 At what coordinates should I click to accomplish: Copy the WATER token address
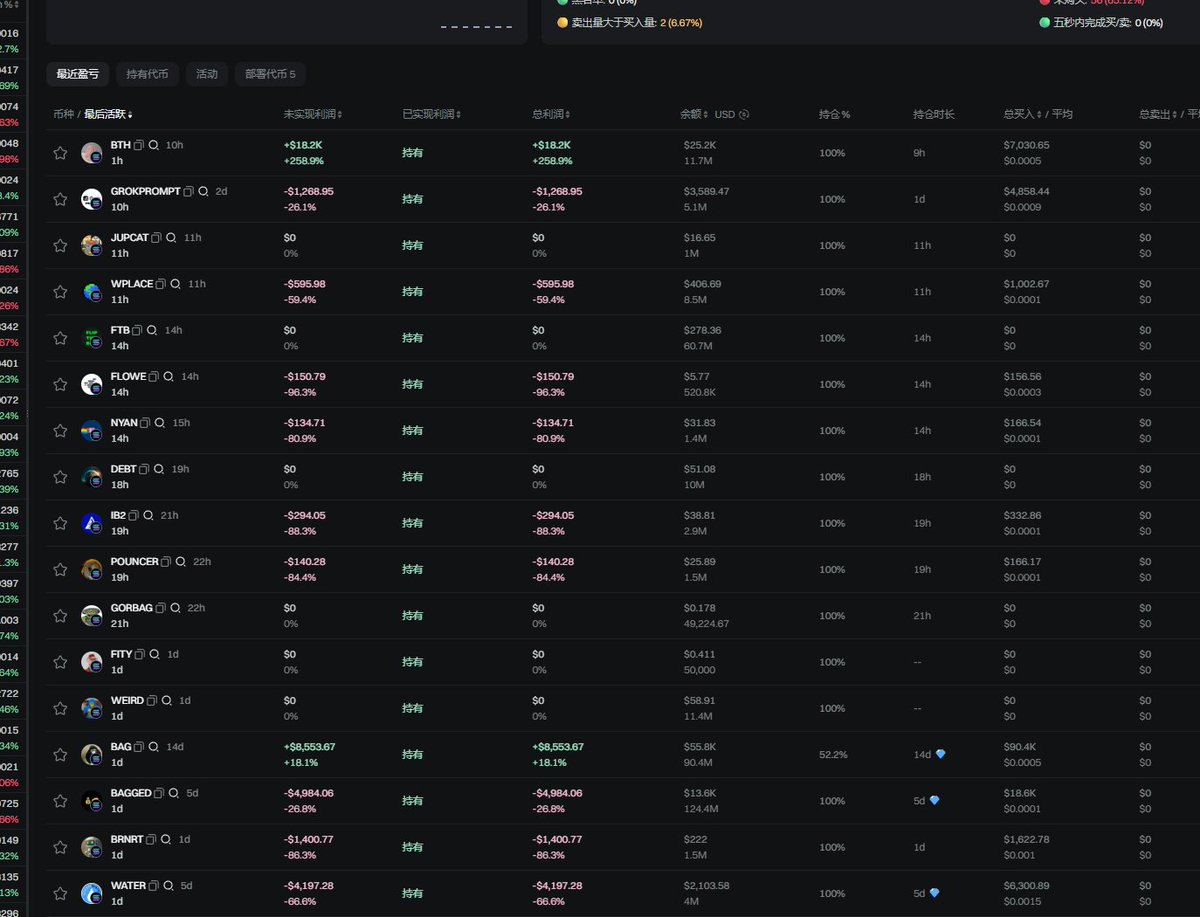point(155,886)
